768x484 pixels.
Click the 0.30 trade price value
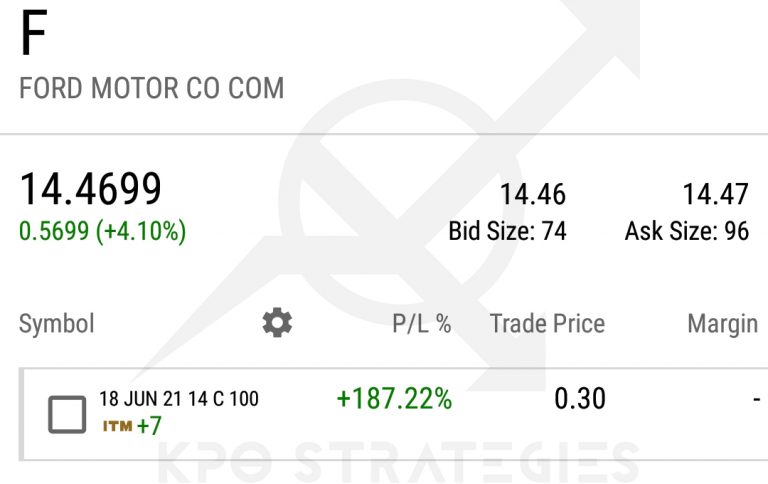coord(580,399)
